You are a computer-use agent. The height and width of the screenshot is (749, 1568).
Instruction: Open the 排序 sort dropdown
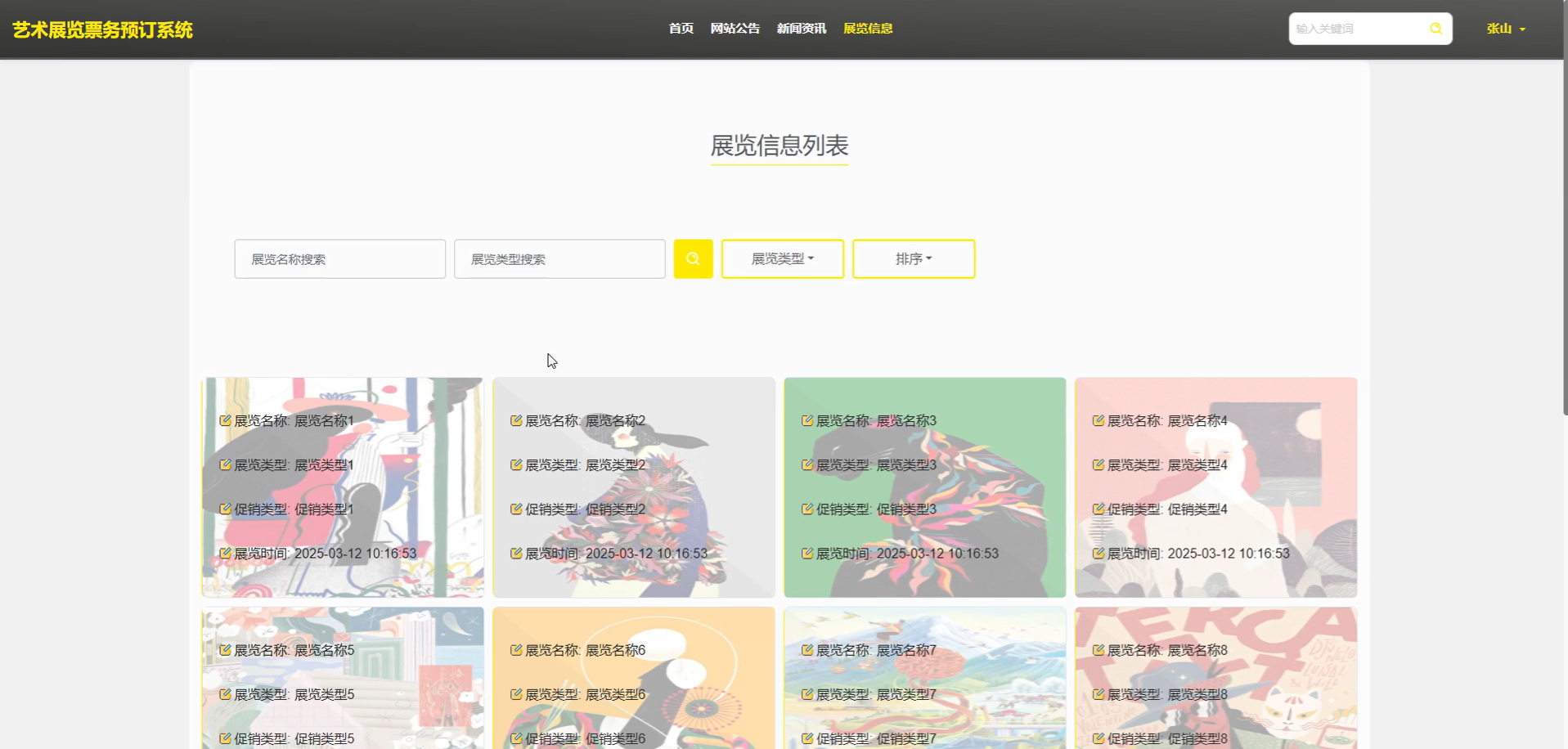tap(914, 259)
